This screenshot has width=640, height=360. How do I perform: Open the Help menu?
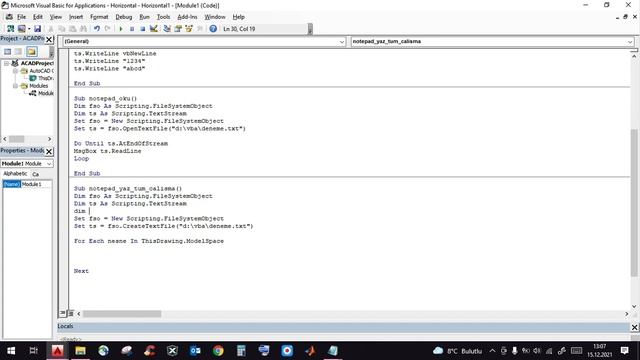(238, 17)
